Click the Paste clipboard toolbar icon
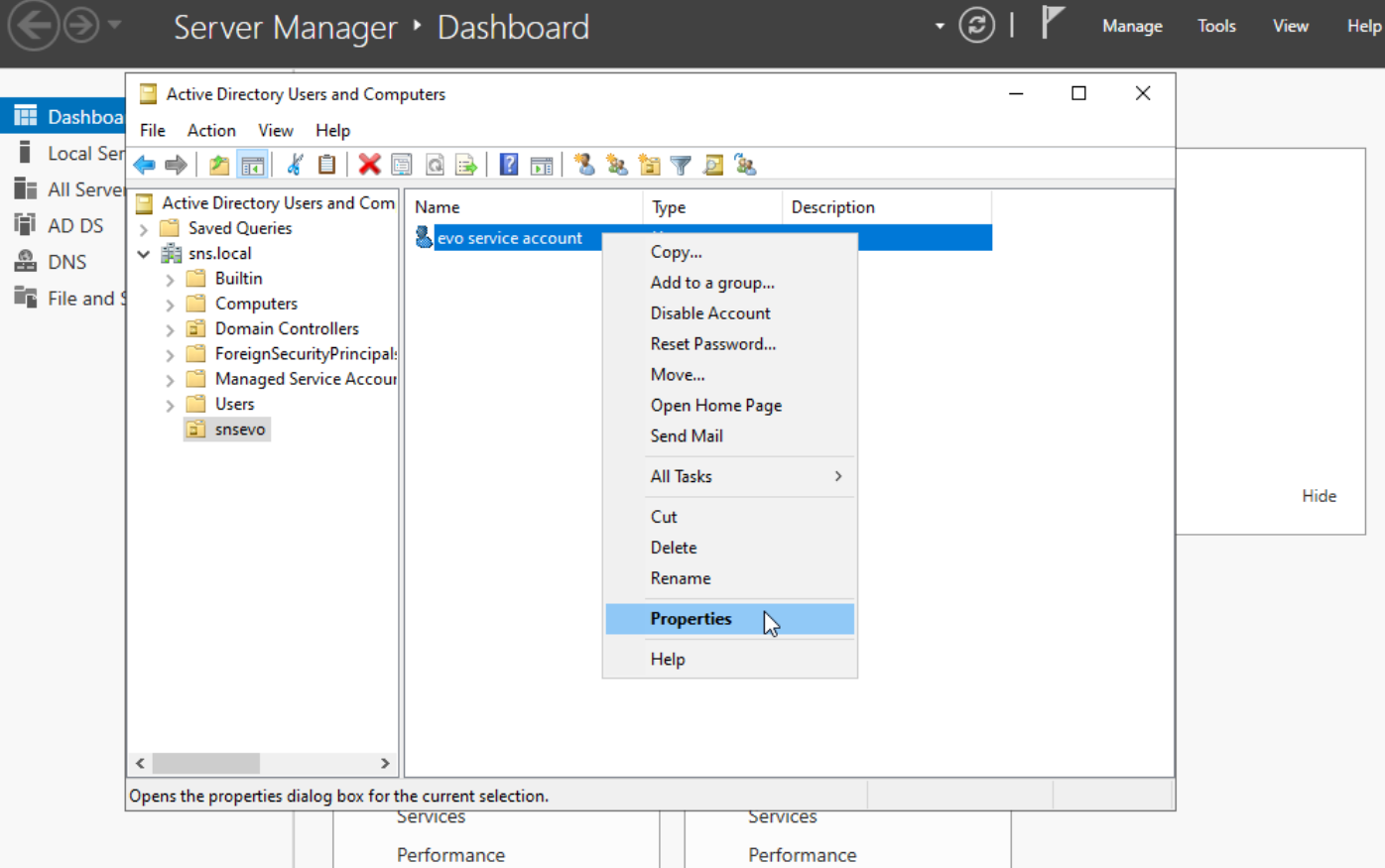This screenshot has height=868, width=1385. [x=326, y=165]
